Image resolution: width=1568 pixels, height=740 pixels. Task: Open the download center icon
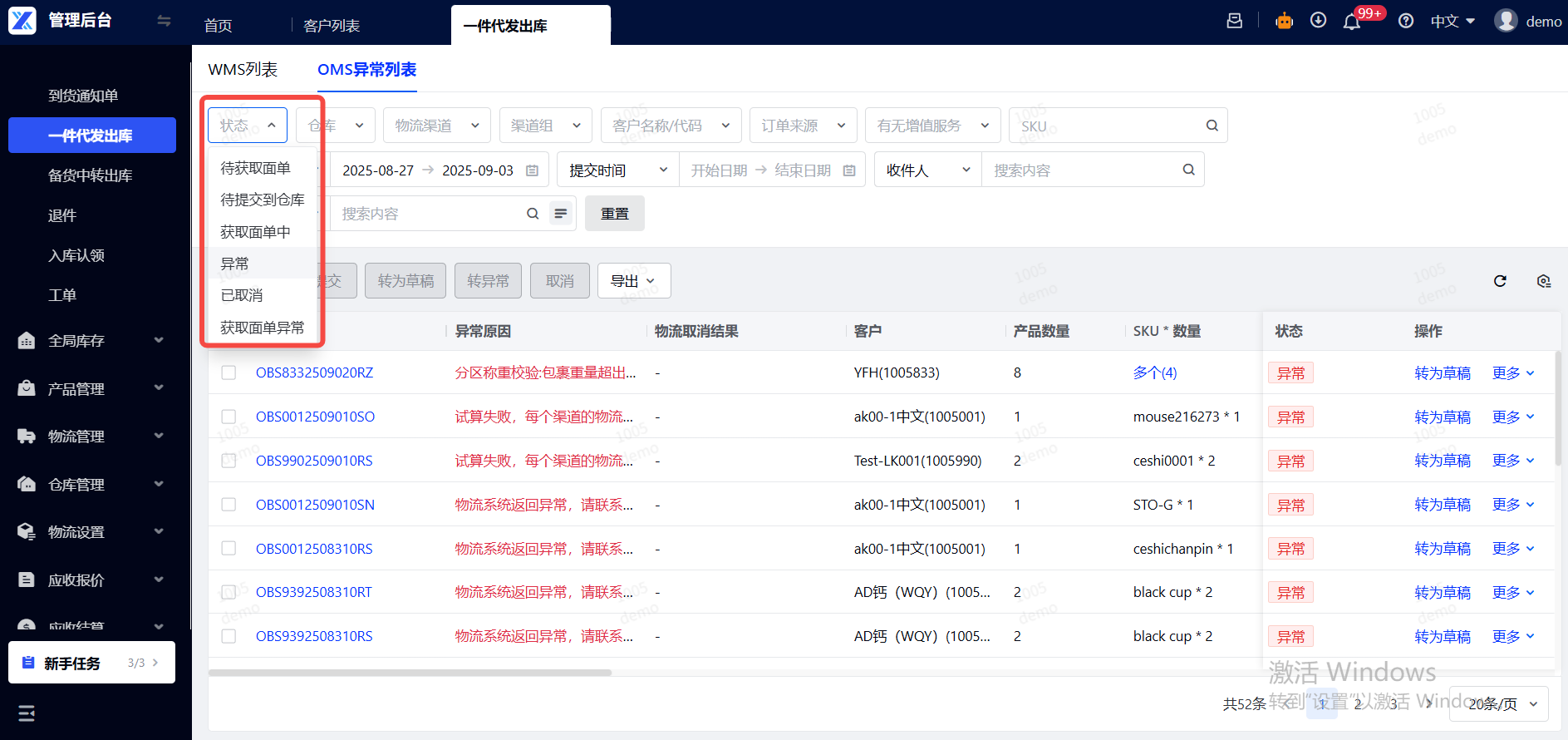tap(1318, 21)
